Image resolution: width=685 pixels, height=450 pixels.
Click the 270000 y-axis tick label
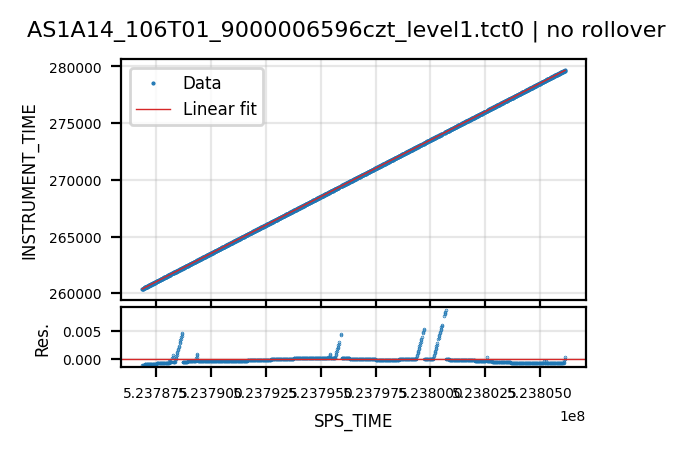point(75,181)
